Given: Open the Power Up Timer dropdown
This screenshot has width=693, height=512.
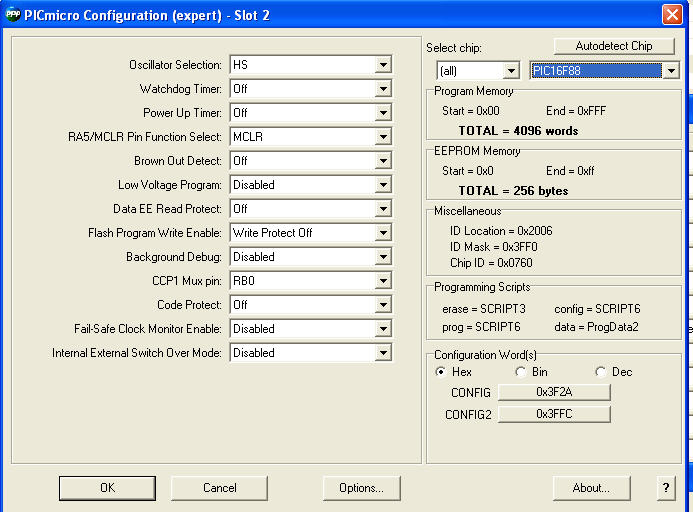Looking at the screenshot, I should (x=383, y=113).
